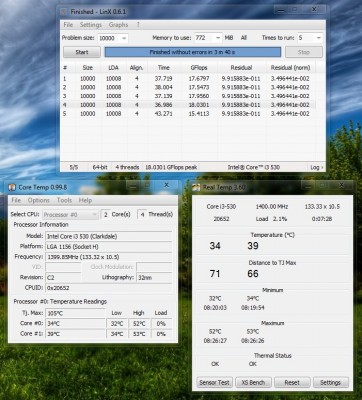Open Settings button in Real Temp
362x400 pixels.
click(331, 382)
